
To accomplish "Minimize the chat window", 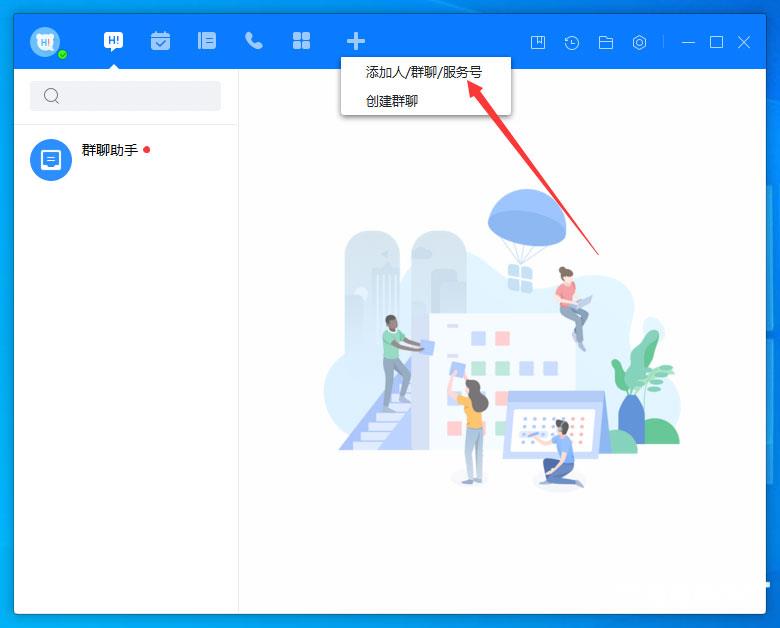I will click(688, 42).
